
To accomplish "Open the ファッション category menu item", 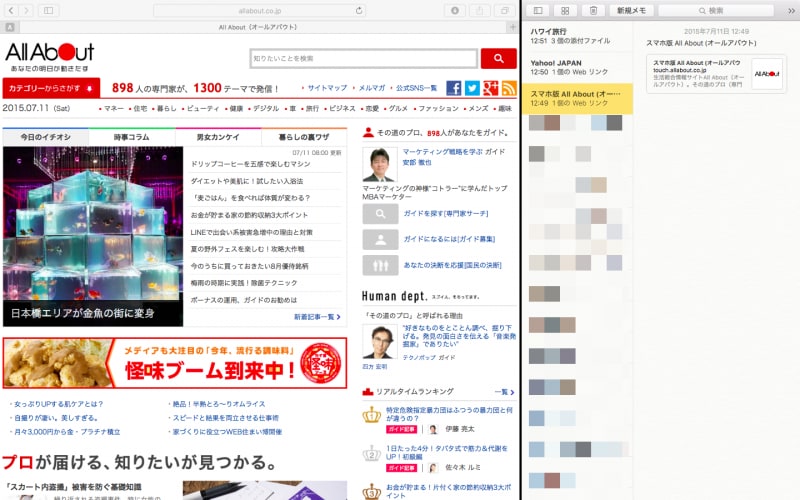I will click(x=438, y=108).
